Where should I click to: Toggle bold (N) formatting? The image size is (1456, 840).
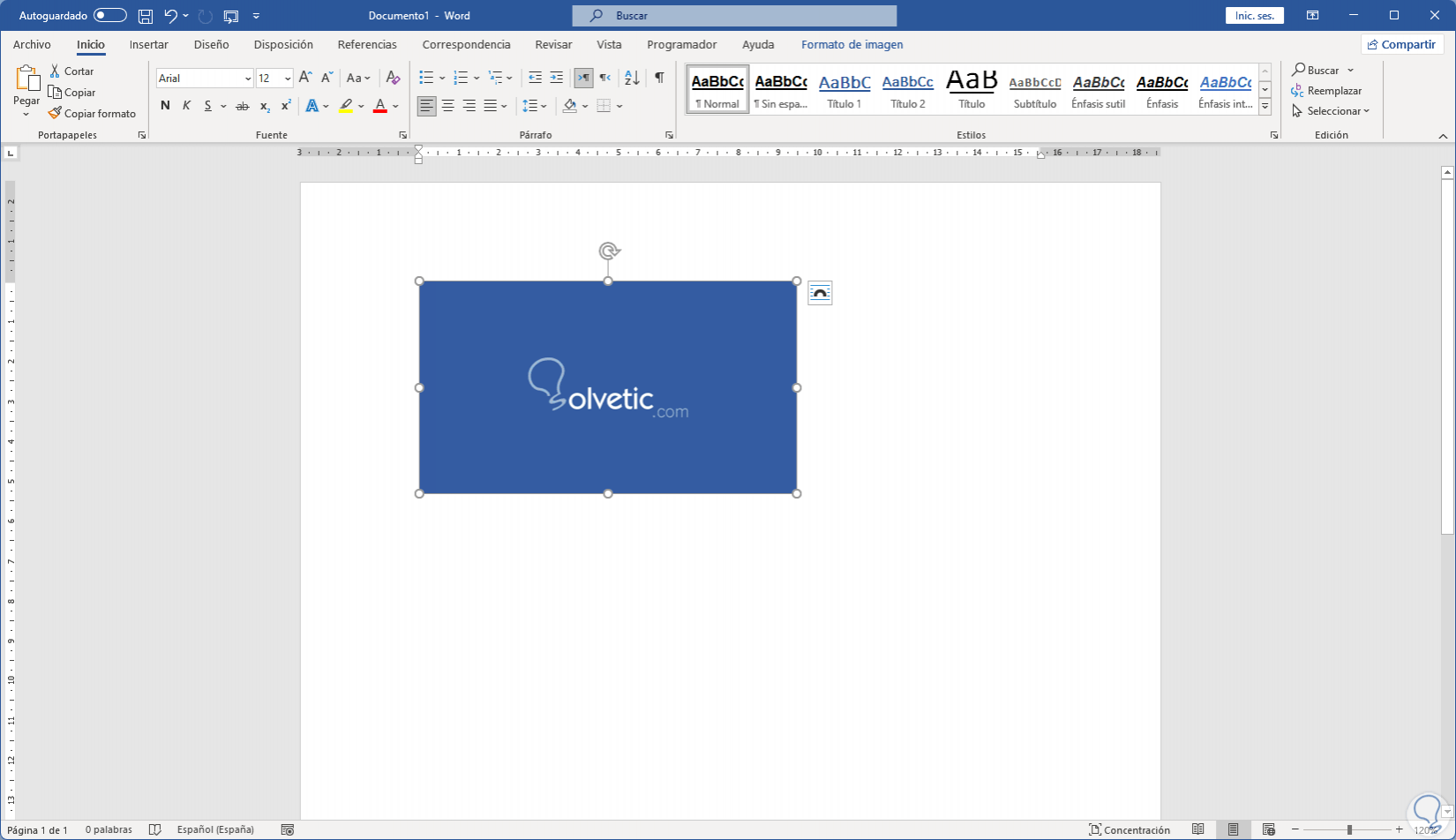pyautogui.click(x=165, y=106)
